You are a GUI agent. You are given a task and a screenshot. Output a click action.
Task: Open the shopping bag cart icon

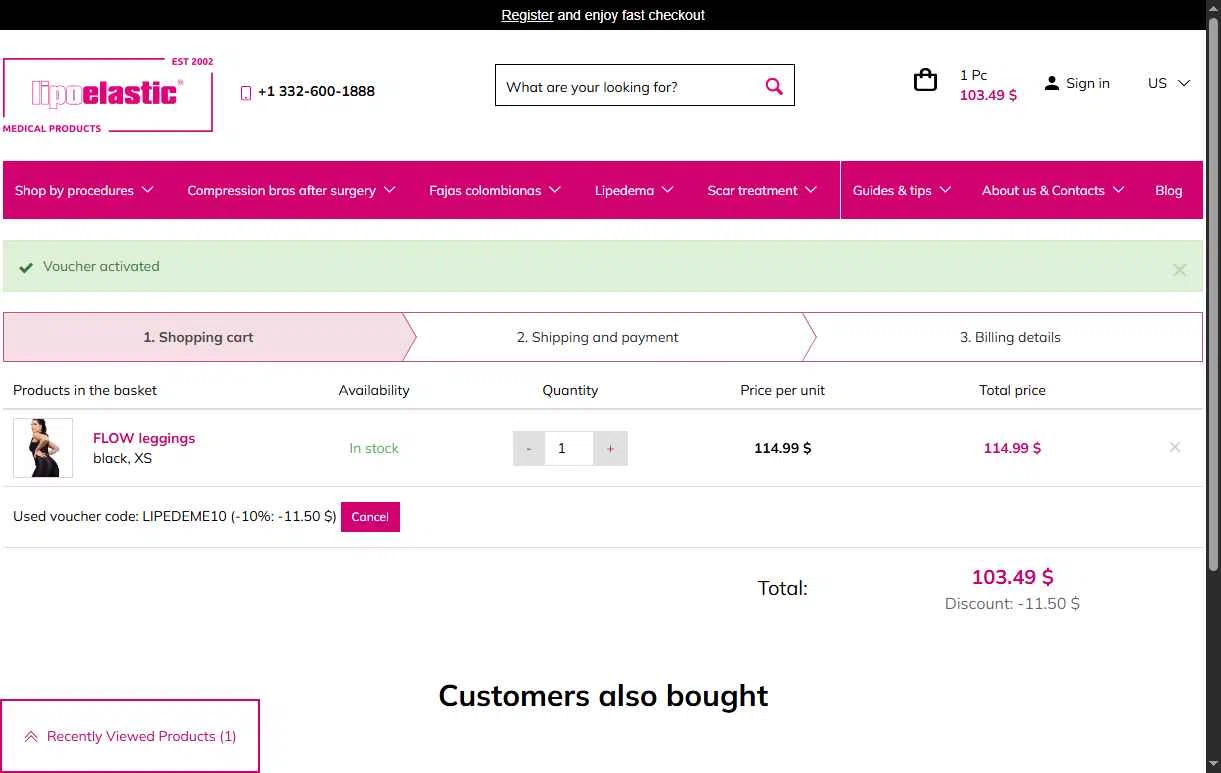(x=926, y=80)
